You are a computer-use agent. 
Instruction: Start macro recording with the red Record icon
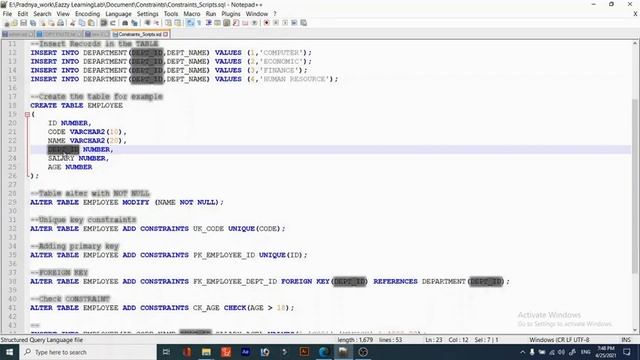pos(267,23)
